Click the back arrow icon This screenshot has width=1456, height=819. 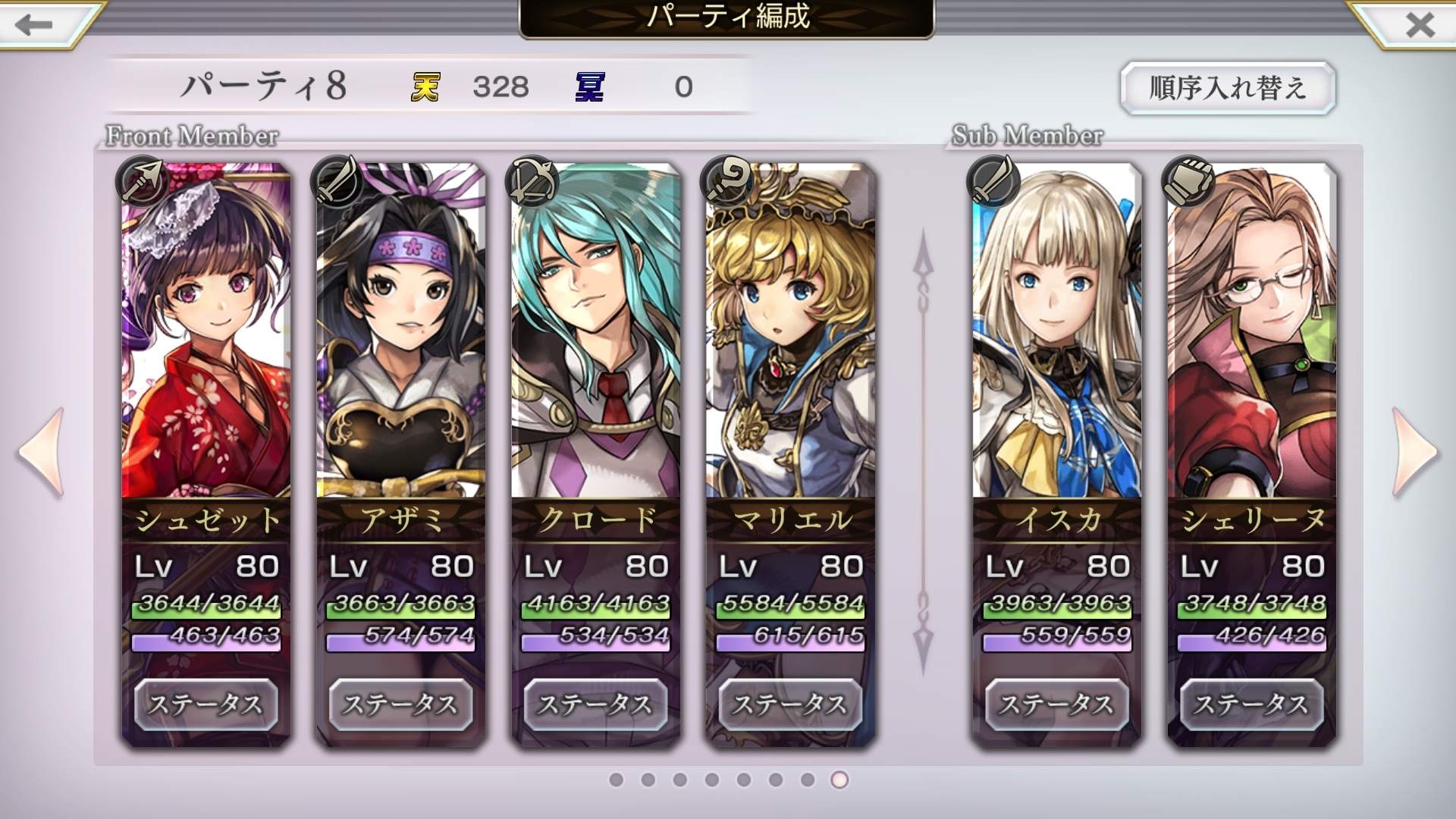click(x=33, y=25)
